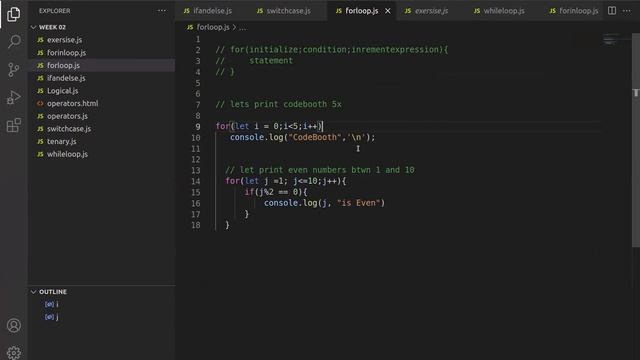Select the forloop.js editor tab
The height and width of the screenshot is (360, 640).
pos(362,11)
